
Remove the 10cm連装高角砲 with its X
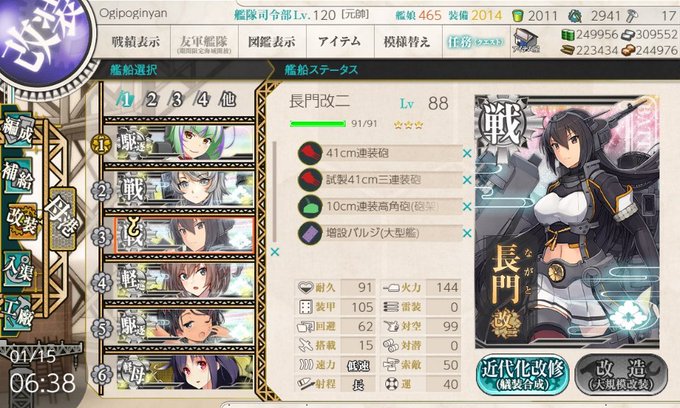pyautogui.click(x=467, y=207)
